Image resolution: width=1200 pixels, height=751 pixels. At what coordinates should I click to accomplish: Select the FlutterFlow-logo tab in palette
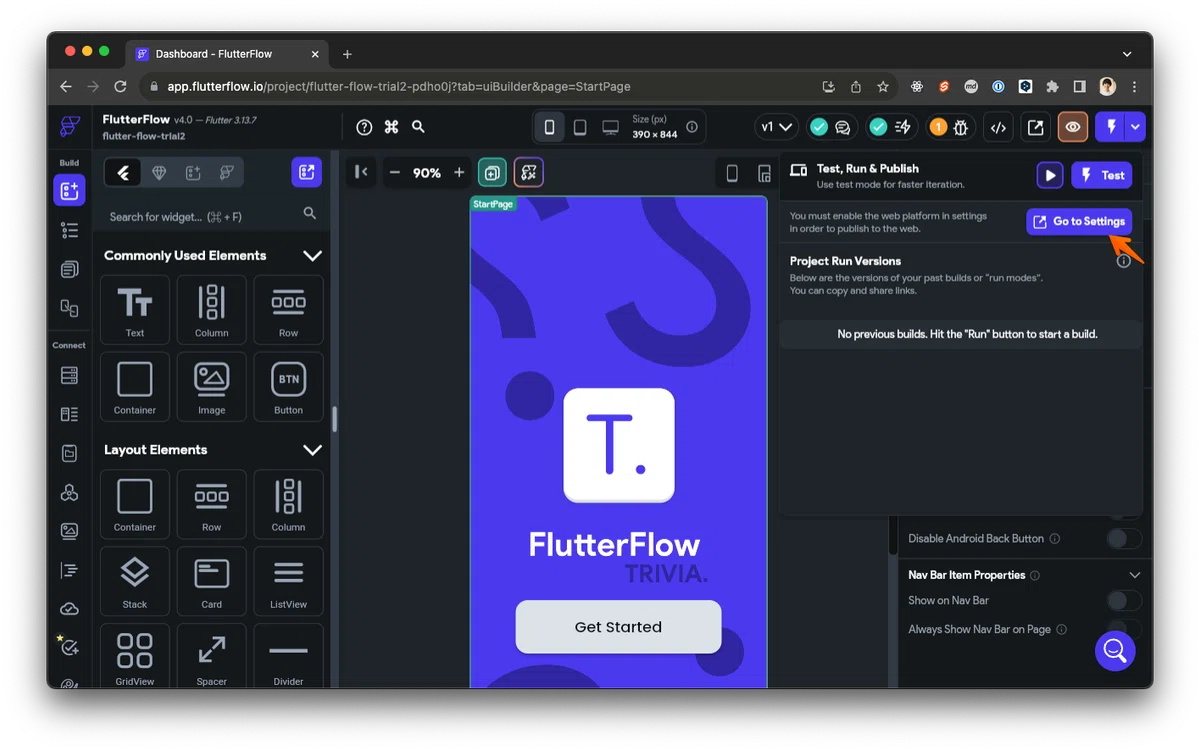227,173
